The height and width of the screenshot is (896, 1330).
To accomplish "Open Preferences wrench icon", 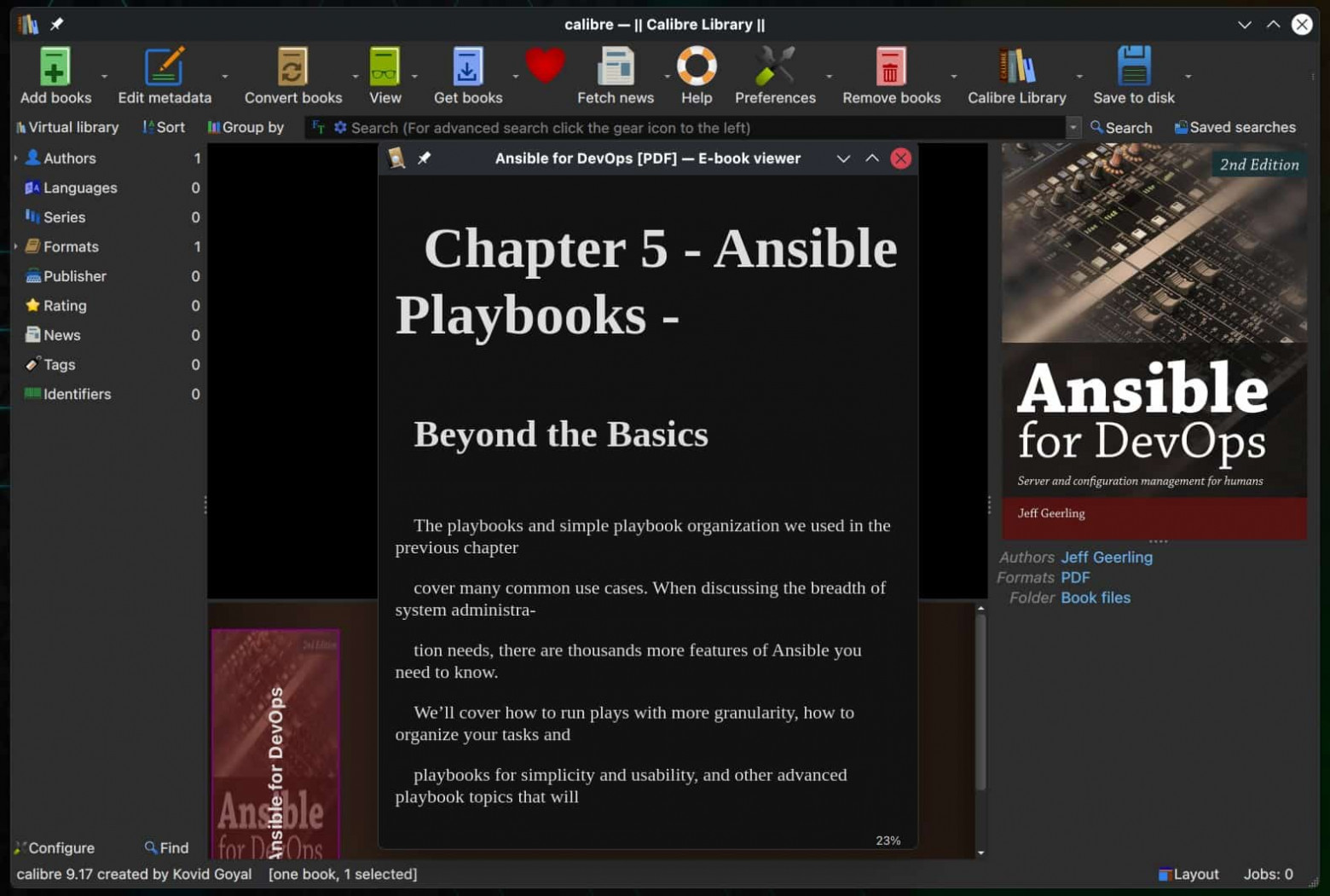I will click(x=774, y=66).
